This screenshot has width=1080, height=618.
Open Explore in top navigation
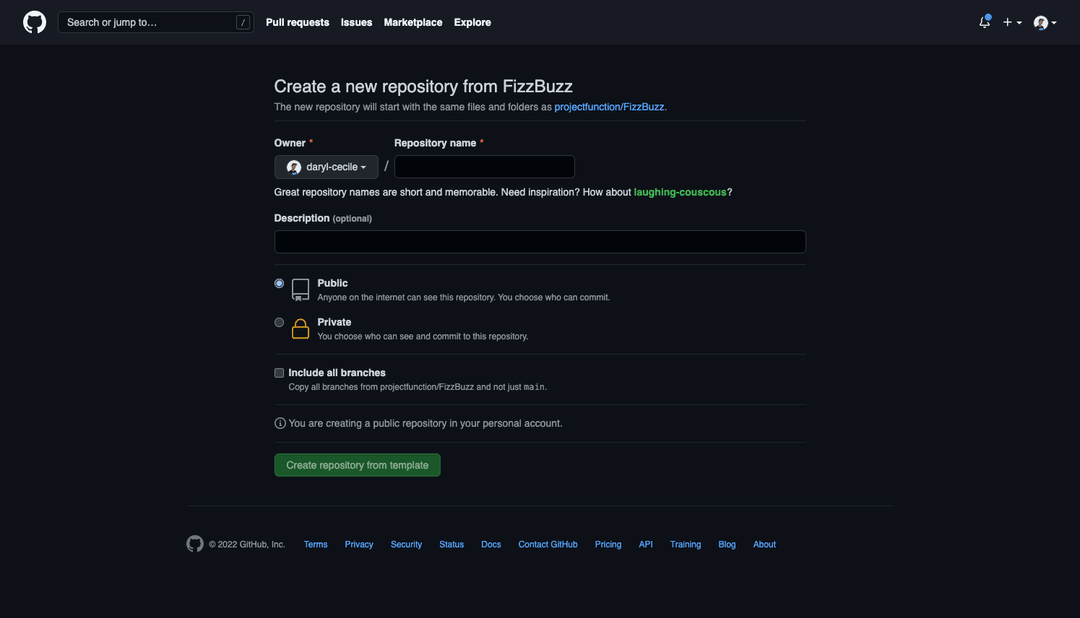(472, 22)
